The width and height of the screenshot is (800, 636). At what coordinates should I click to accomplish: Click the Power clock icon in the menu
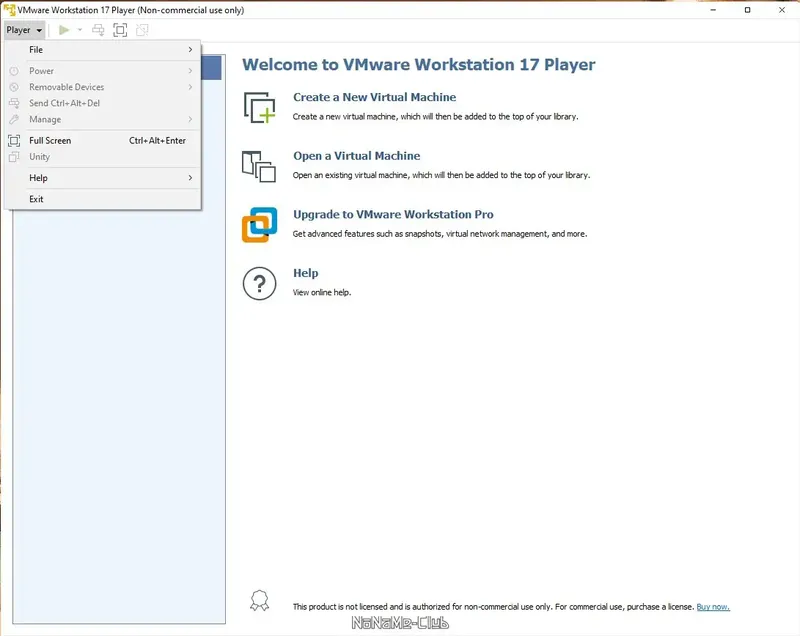click(14, 71)
